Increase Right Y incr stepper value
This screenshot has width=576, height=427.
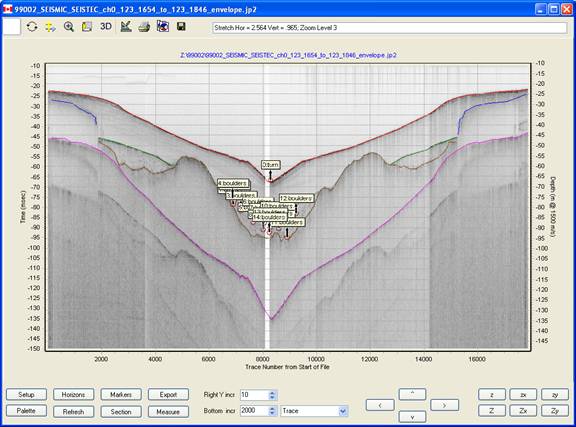coord(272,392)
